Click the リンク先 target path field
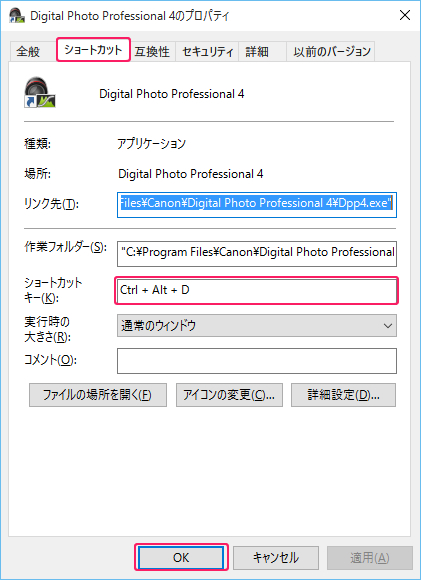The height and width of the screenshot is (580, 421). (257, 204)
